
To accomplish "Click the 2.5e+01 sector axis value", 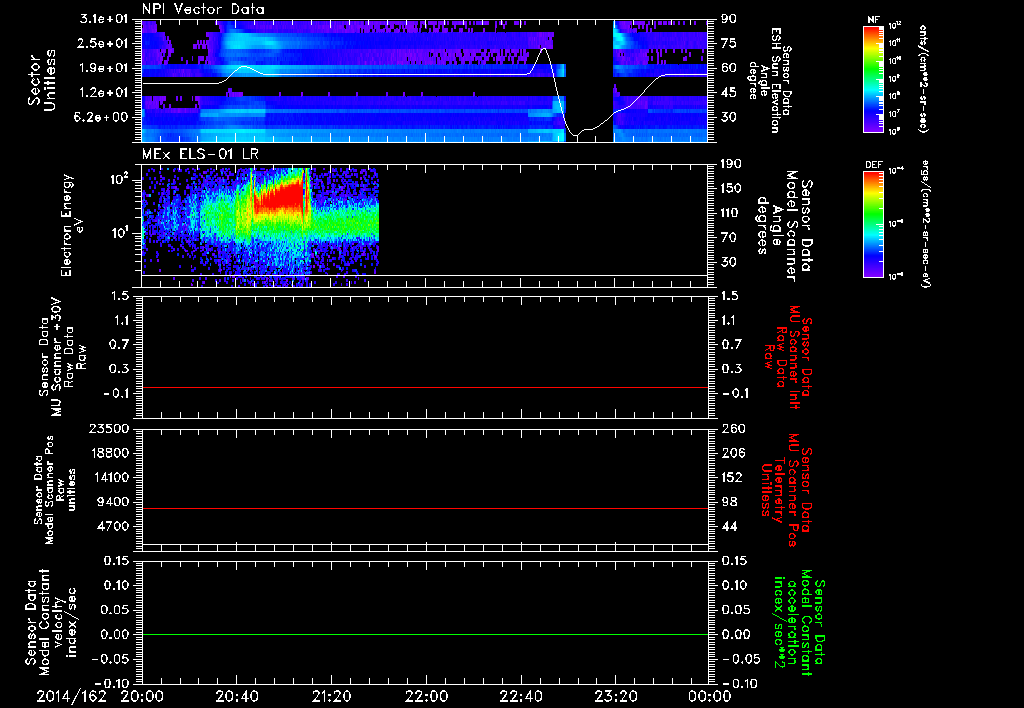I will 104,43.
